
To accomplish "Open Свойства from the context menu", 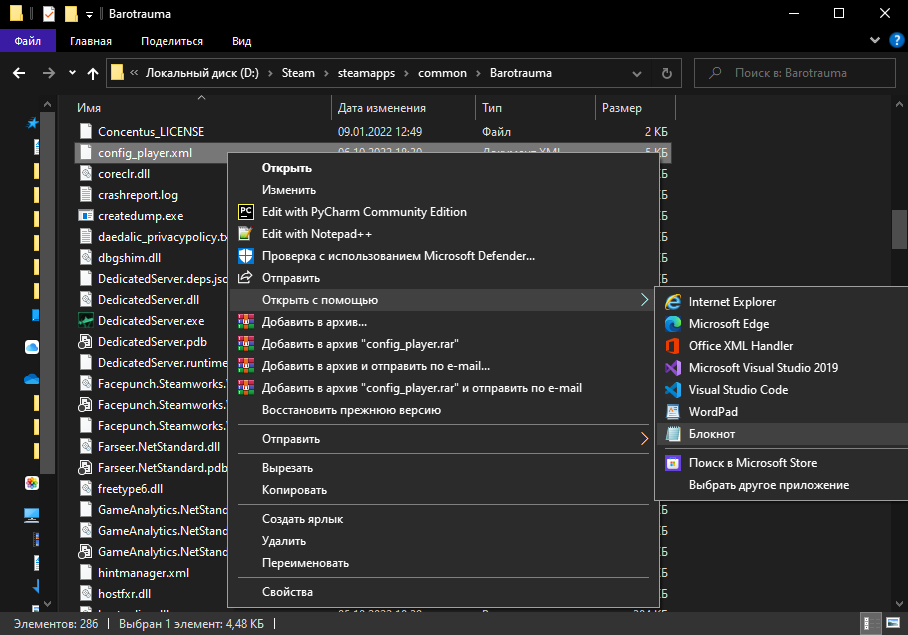I will click(444, 592).
